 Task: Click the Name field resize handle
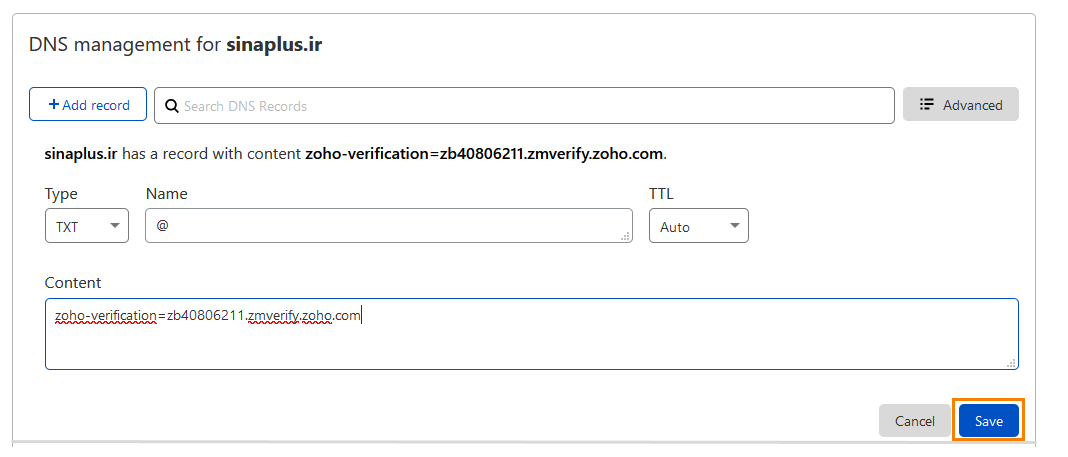click(626, 236)
